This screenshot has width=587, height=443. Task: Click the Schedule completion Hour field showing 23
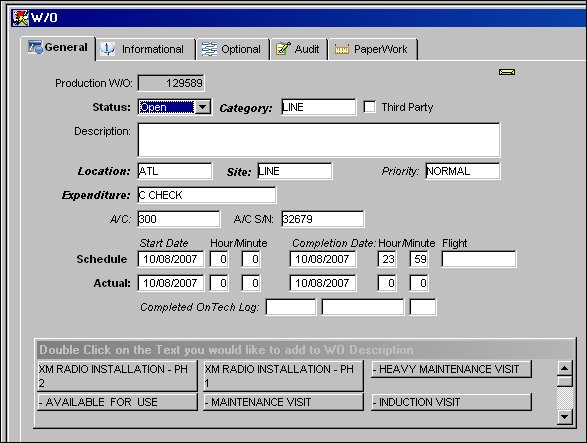tap(387, 259)
